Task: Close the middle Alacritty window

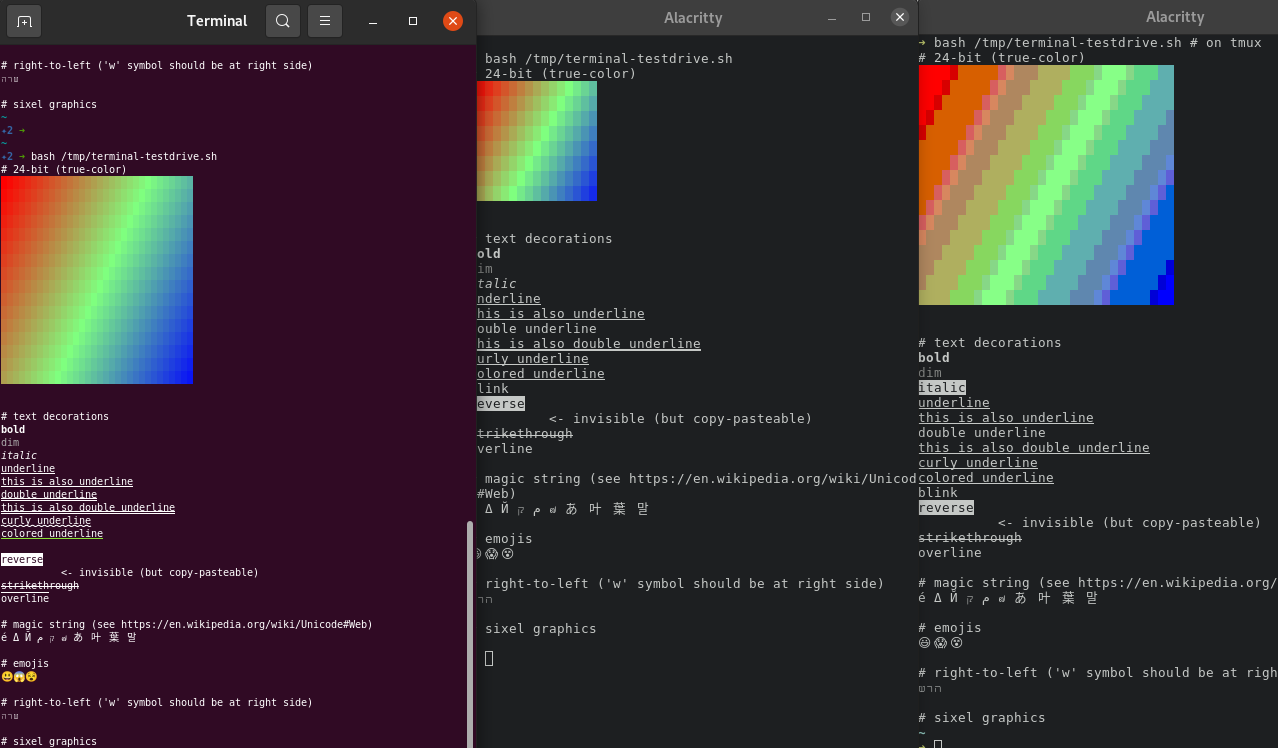Action: pos(899,17)
